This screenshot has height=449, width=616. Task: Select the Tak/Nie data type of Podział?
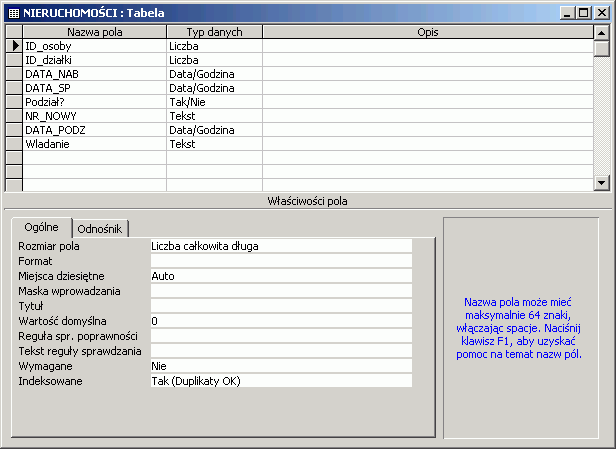click(x=214, y=102)
